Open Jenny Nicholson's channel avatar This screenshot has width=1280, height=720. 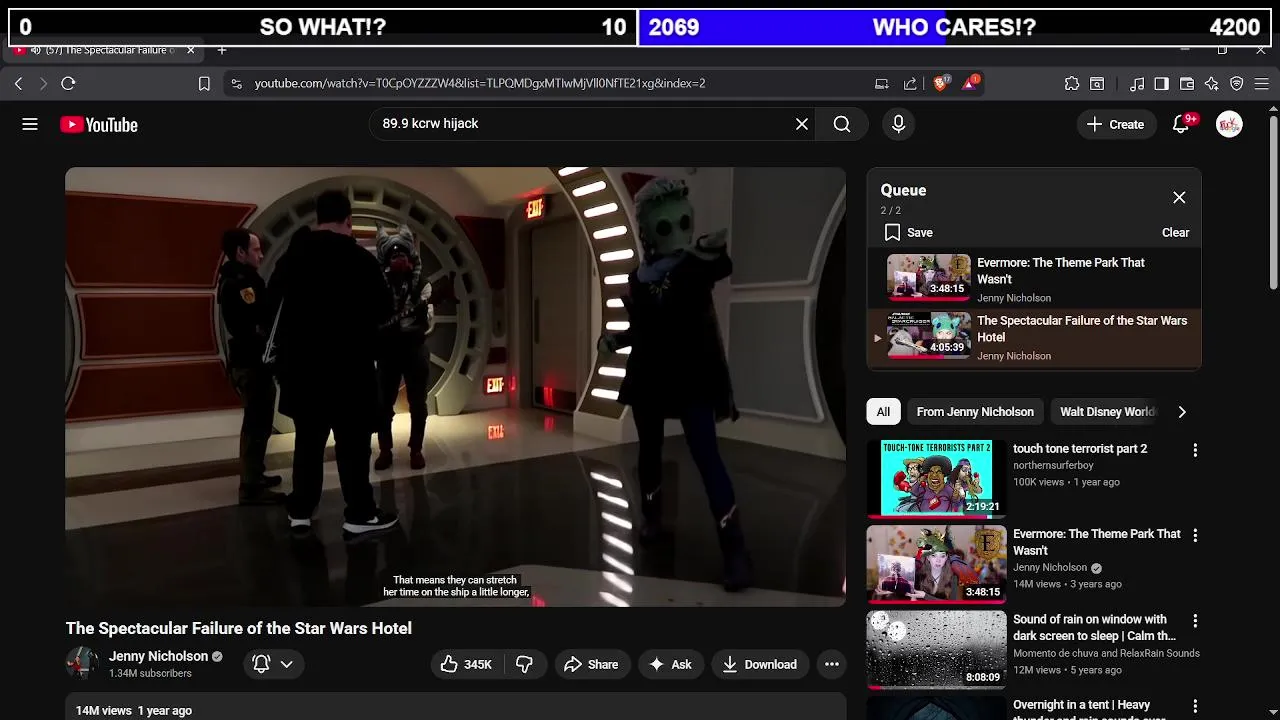click(x=82, y=663)
